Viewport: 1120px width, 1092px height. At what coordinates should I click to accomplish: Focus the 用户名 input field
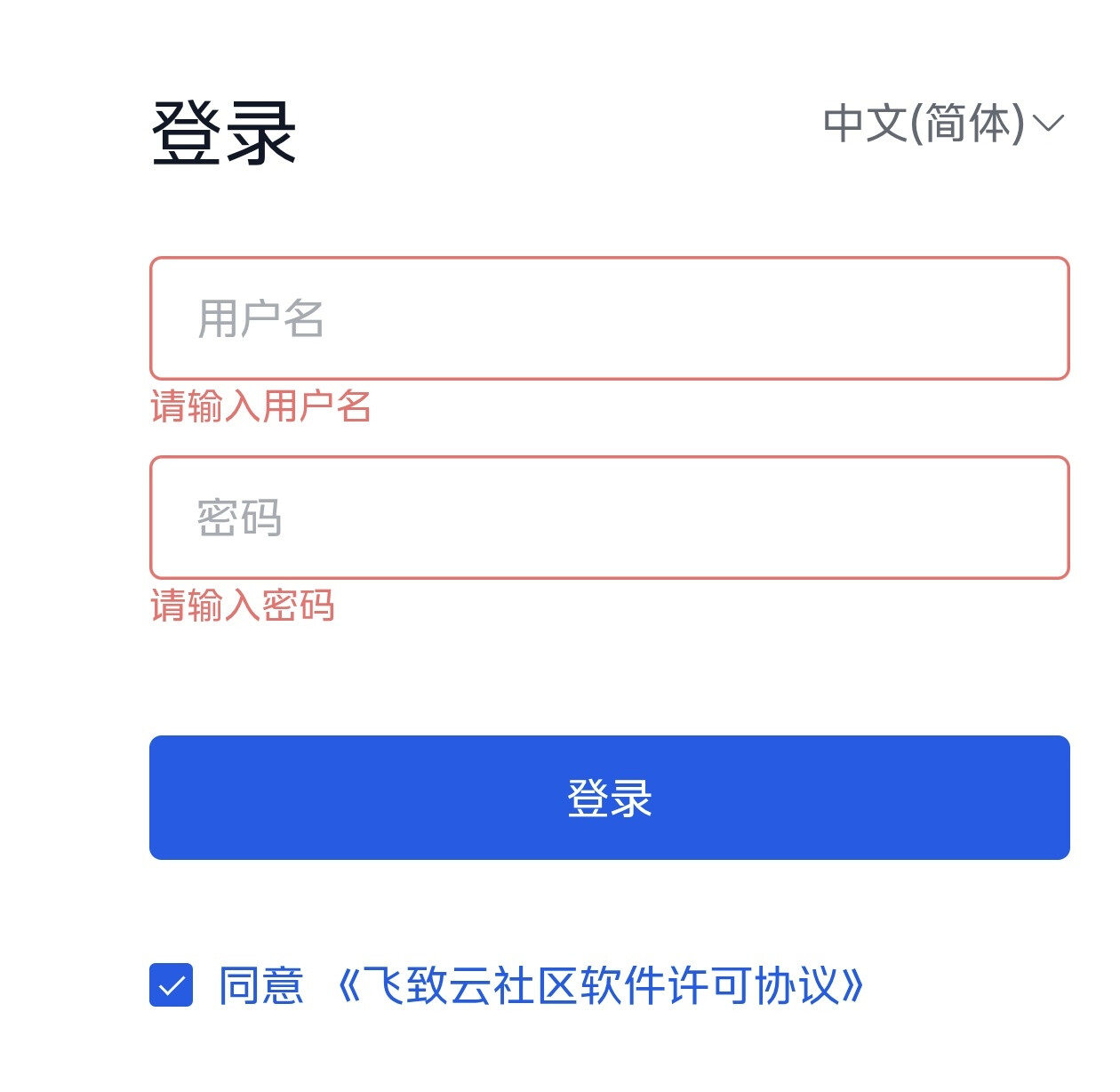pos(610,318)
